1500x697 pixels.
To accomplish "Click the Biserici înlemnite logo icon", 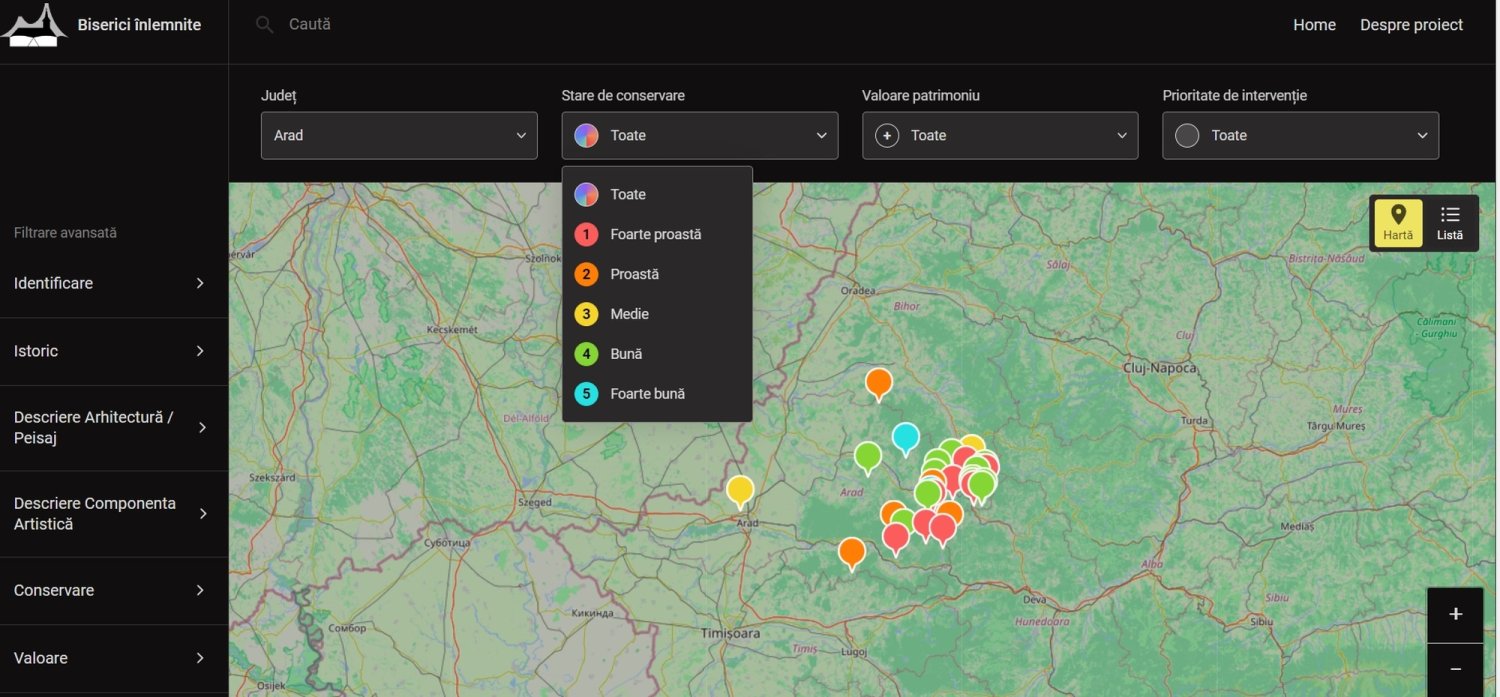I will point(34,25).
